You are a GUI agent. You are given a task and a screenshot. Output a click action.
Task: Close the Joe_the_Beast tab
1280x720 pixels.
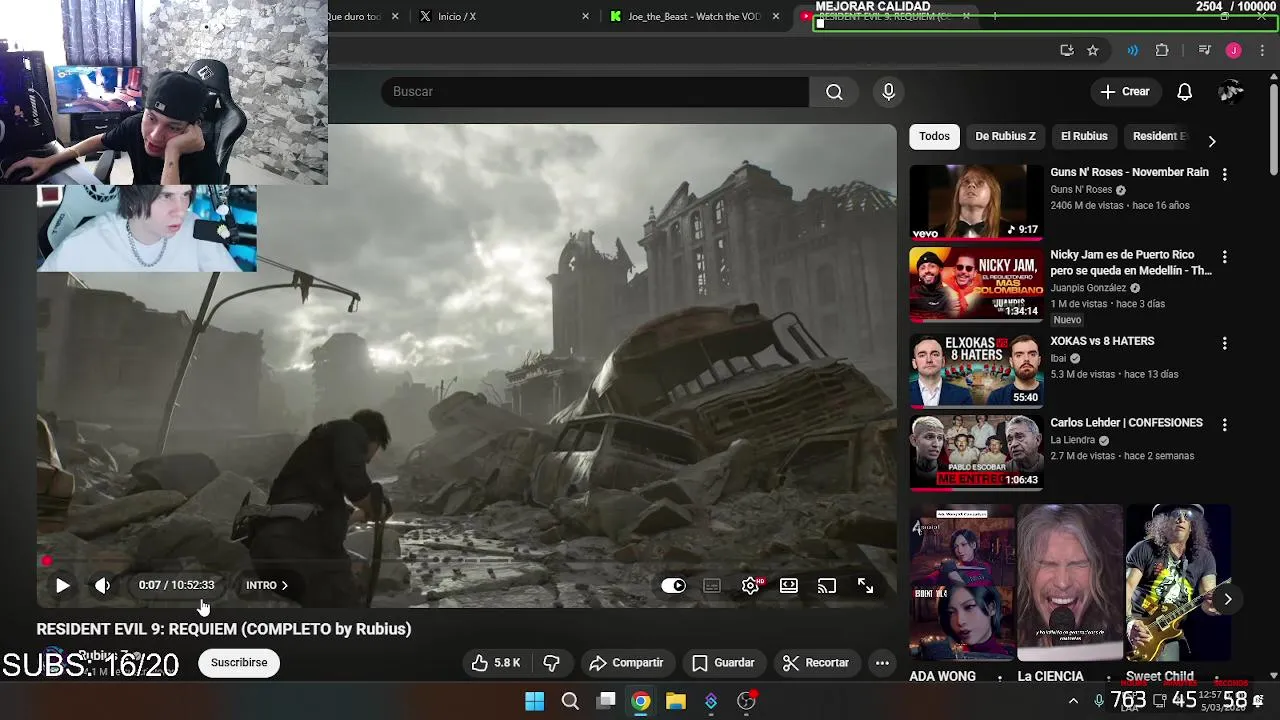(x=775, y=16)
